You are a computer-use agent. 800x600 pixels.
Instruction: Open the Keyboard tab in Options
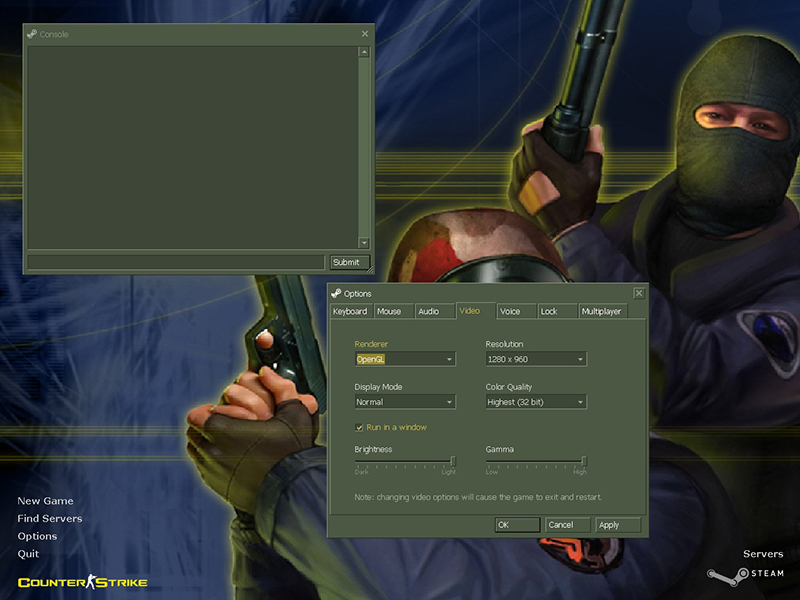[x=351, y=311]
